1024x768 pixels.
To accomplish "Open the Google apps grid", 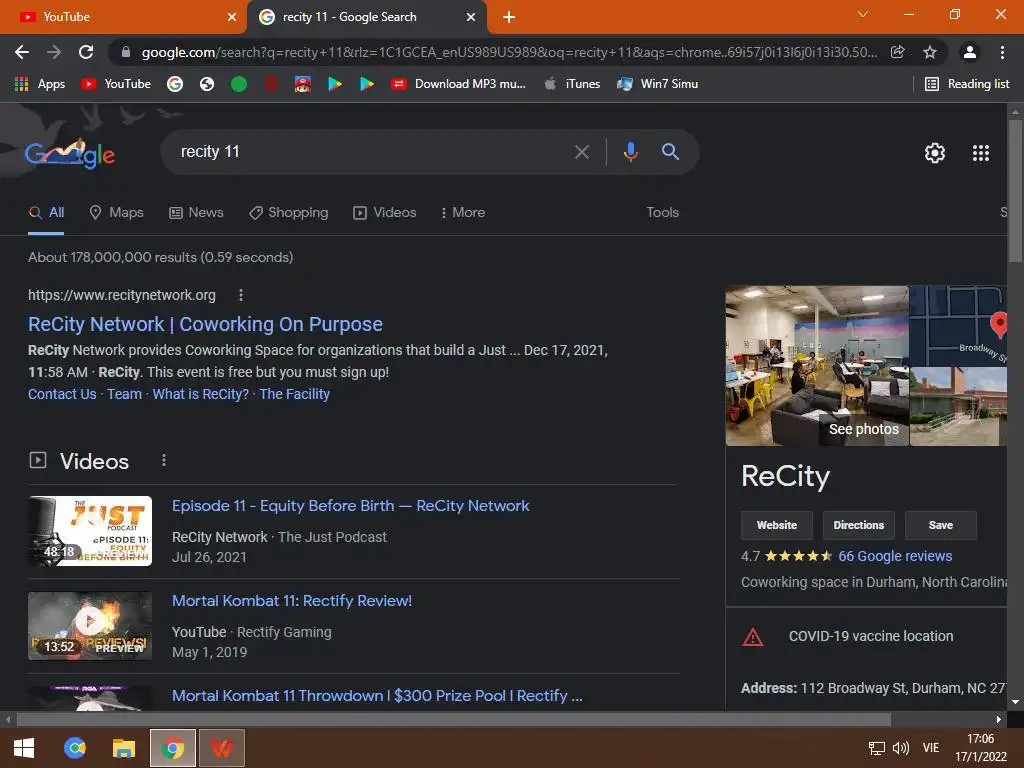I will tap(980, 153).
